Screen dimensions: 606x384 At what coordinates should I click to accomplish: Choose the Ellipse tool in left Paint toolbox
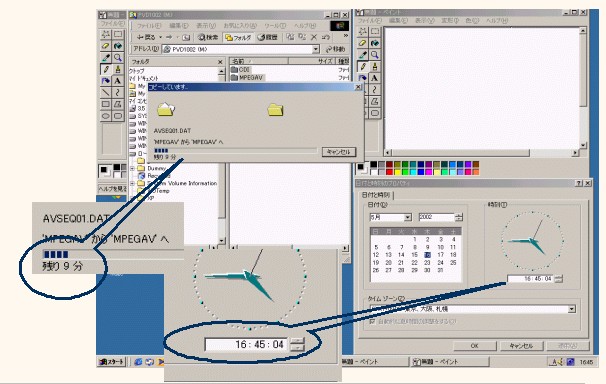106,116
